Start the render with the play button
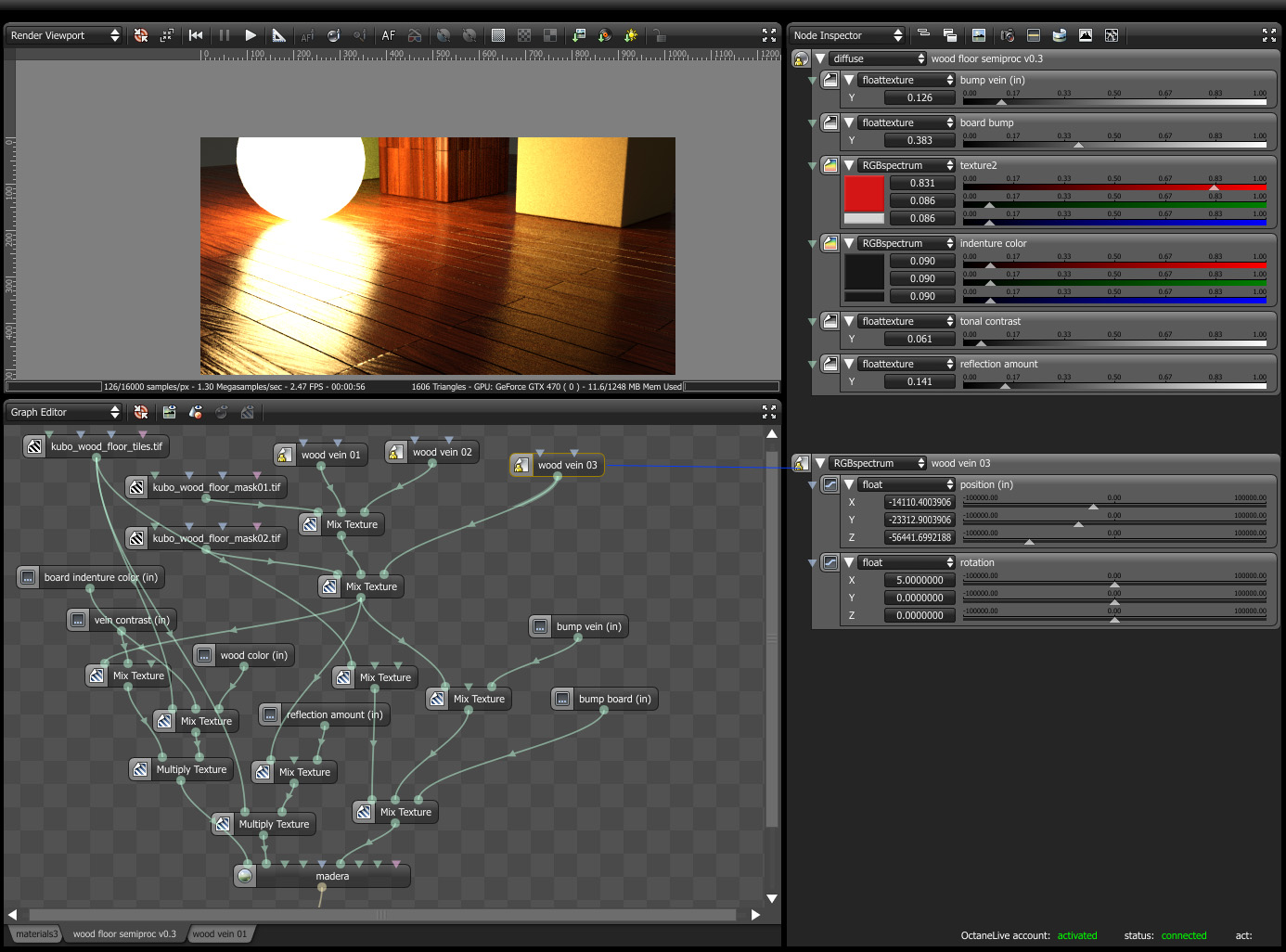 click(251, 35)
